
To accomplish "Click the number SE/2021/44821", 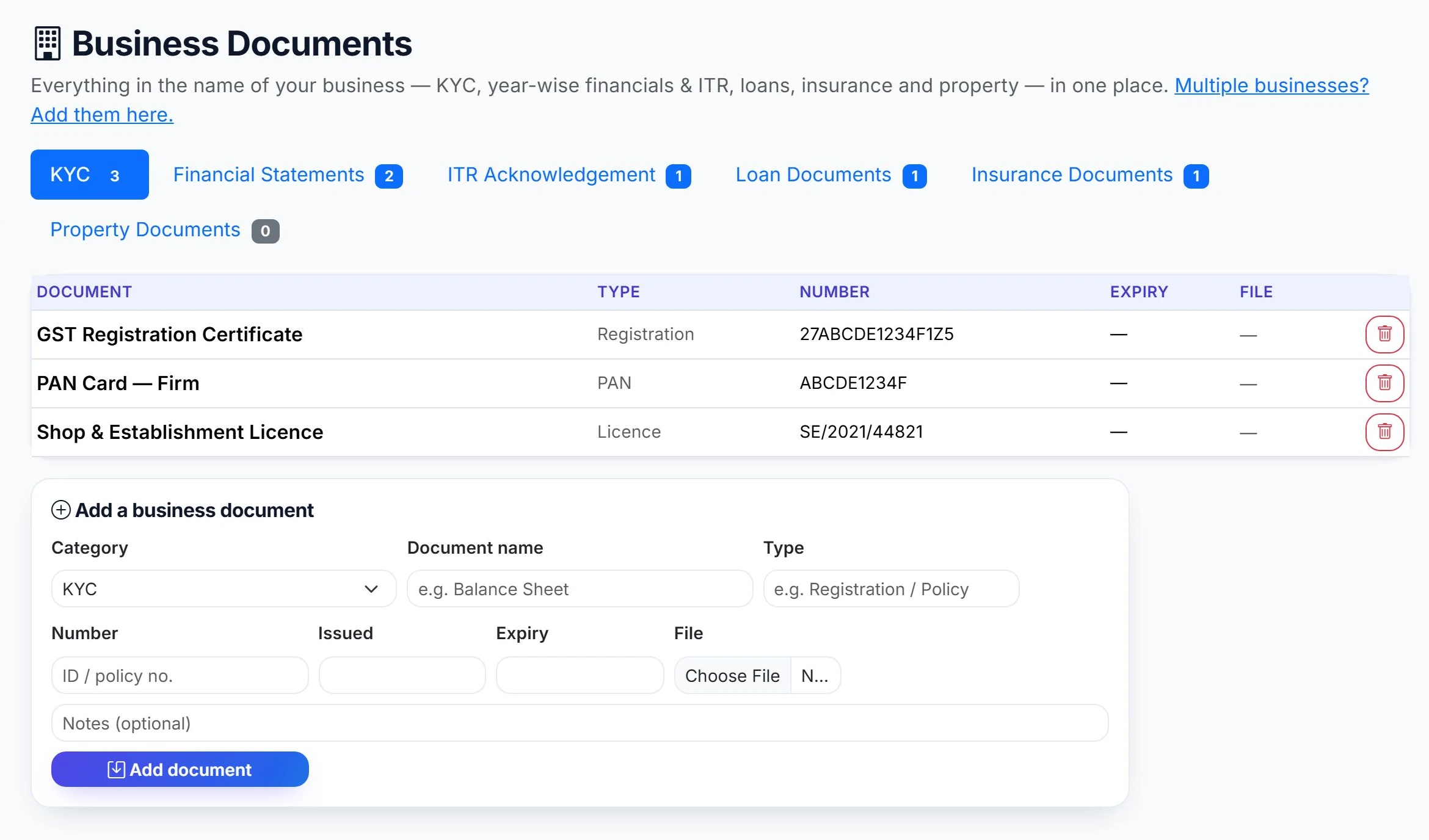I will pyautogui.click(x=861, y=432).
